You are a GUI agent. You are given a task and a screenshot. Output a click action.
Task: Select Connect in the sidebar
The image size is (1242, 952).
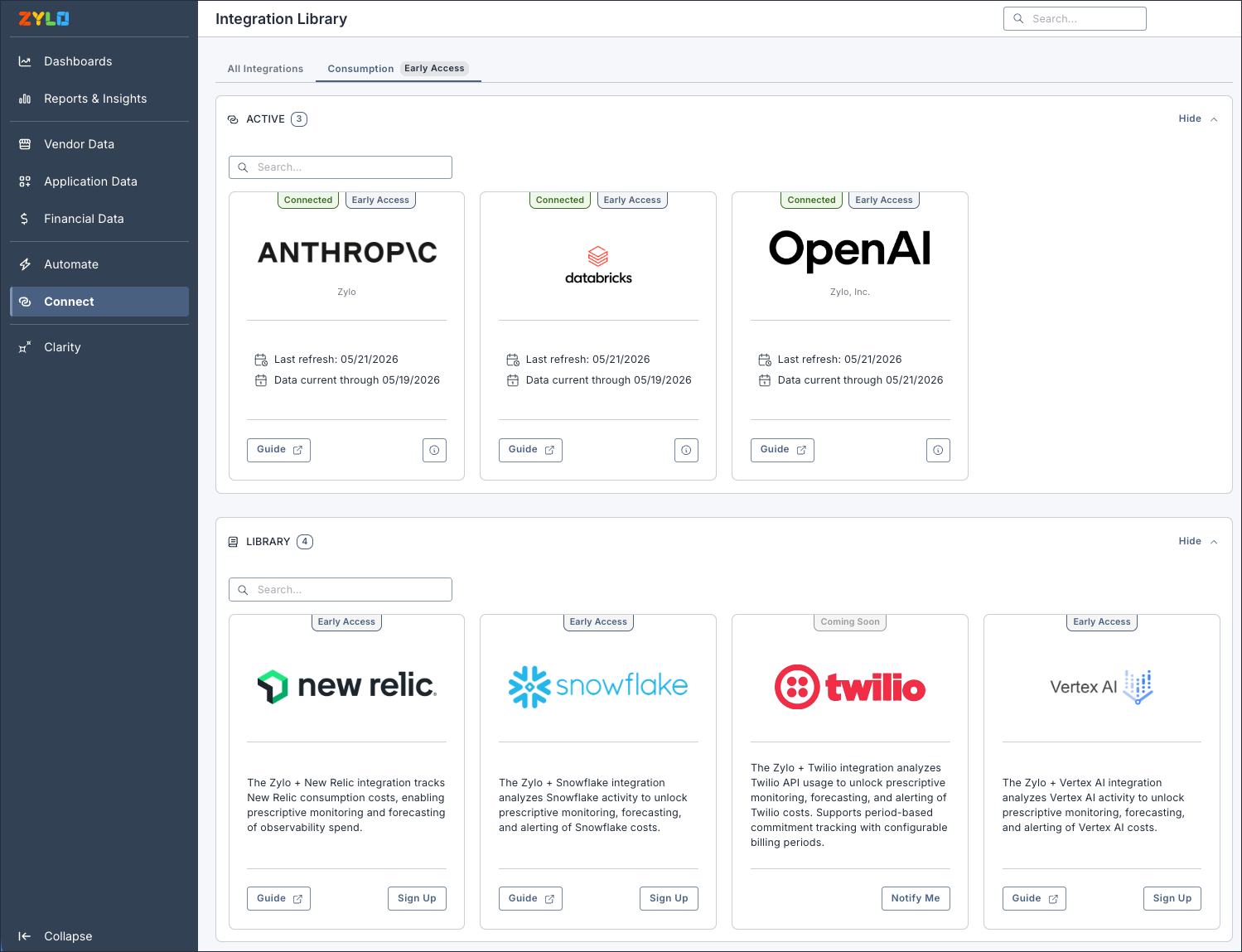99,302
